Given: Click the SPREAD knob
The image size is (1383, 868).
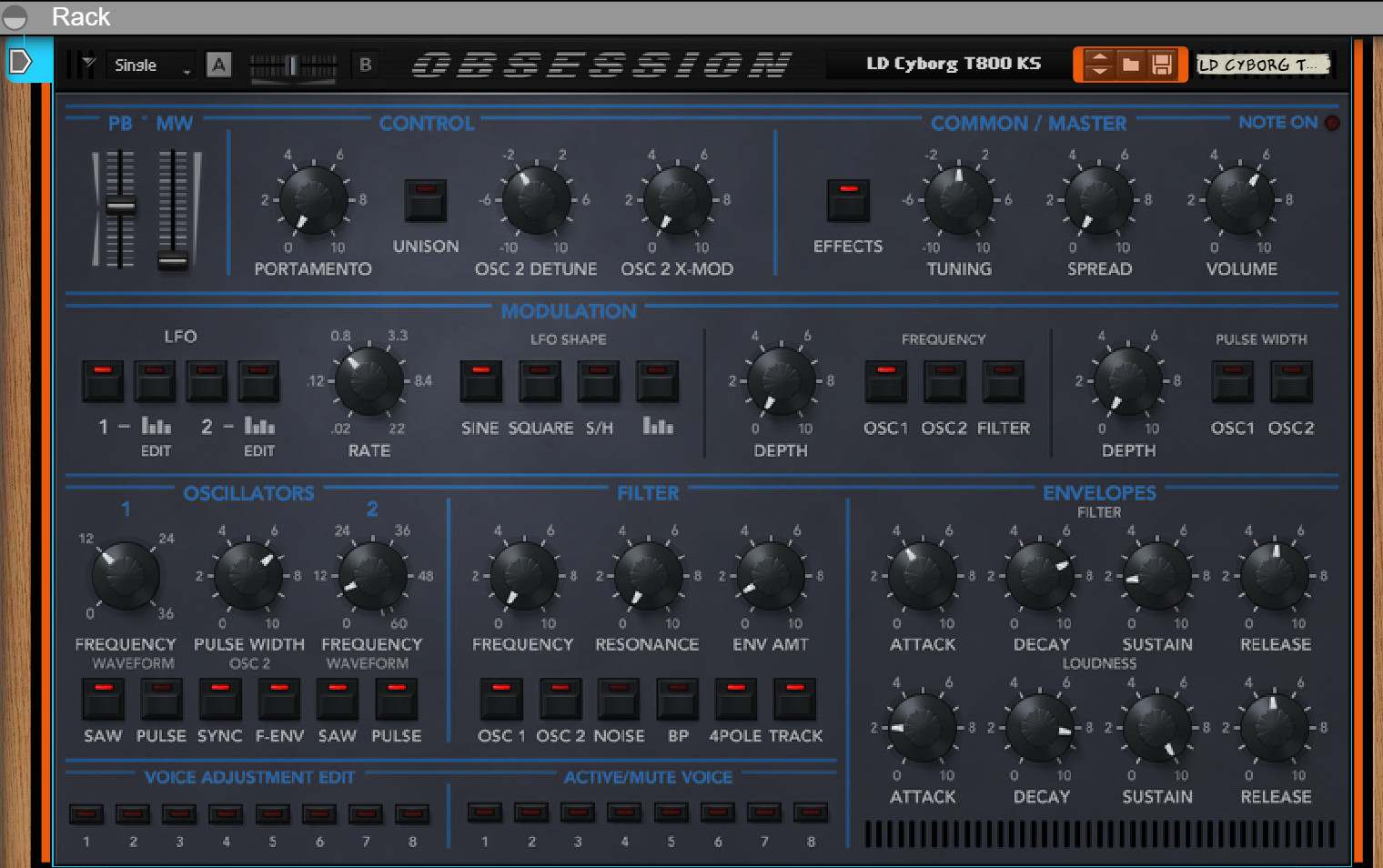Looking at the screenshot, I should click(1099, 200).
